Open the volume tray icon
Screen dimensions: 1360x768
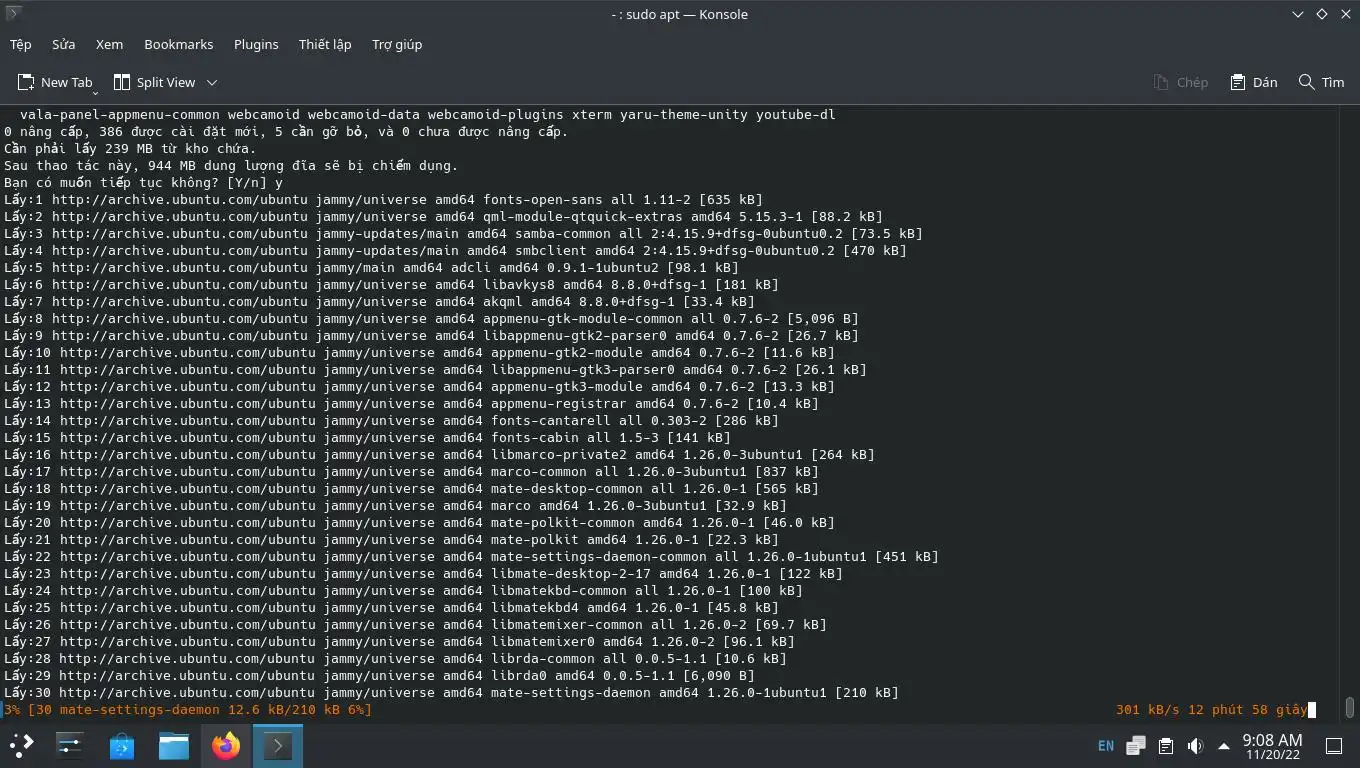(x=1195, y=745)
